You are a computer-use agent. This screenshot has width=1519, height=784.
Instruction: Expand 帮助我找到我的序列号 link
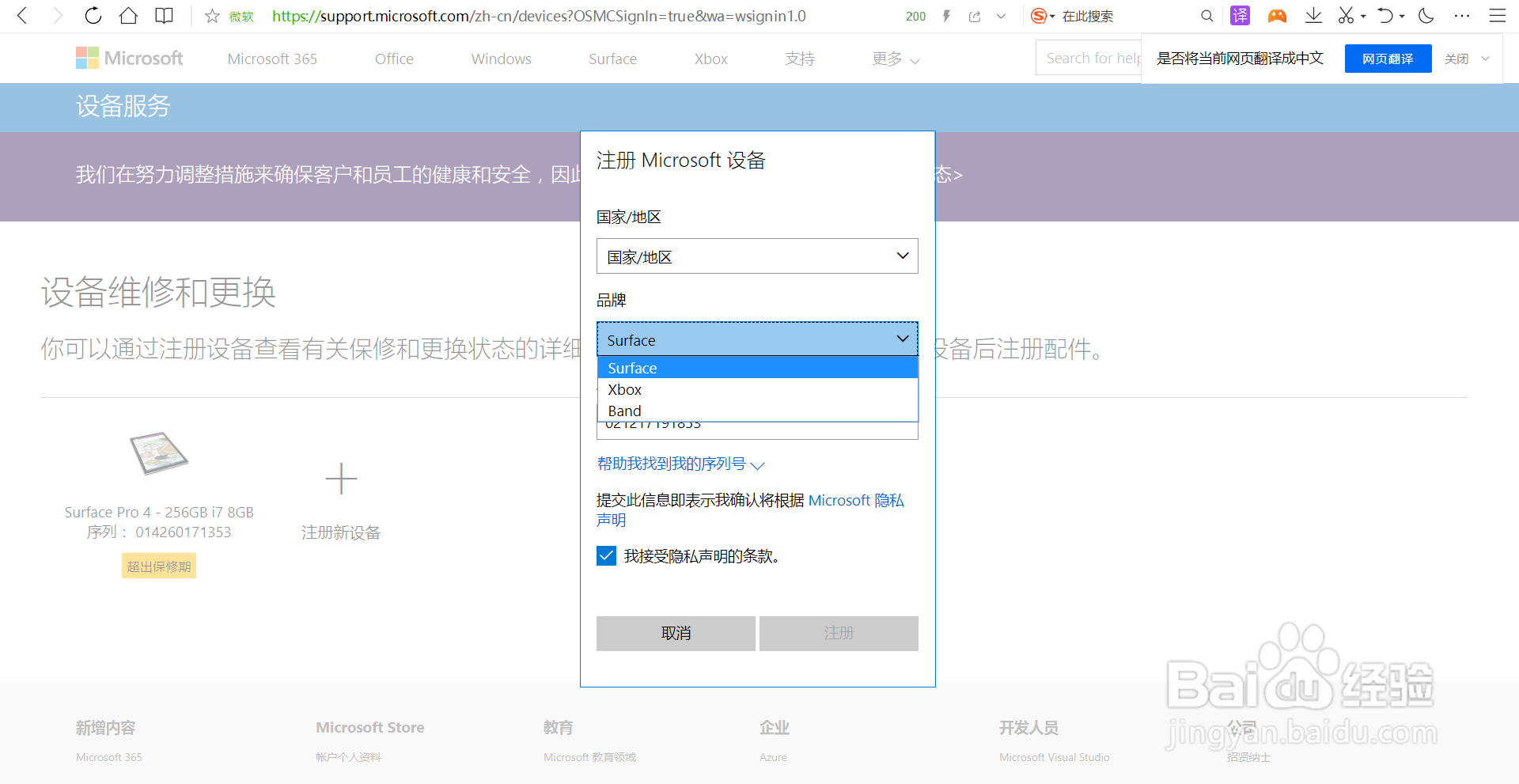pyautogui.click(x=680, y=464)
